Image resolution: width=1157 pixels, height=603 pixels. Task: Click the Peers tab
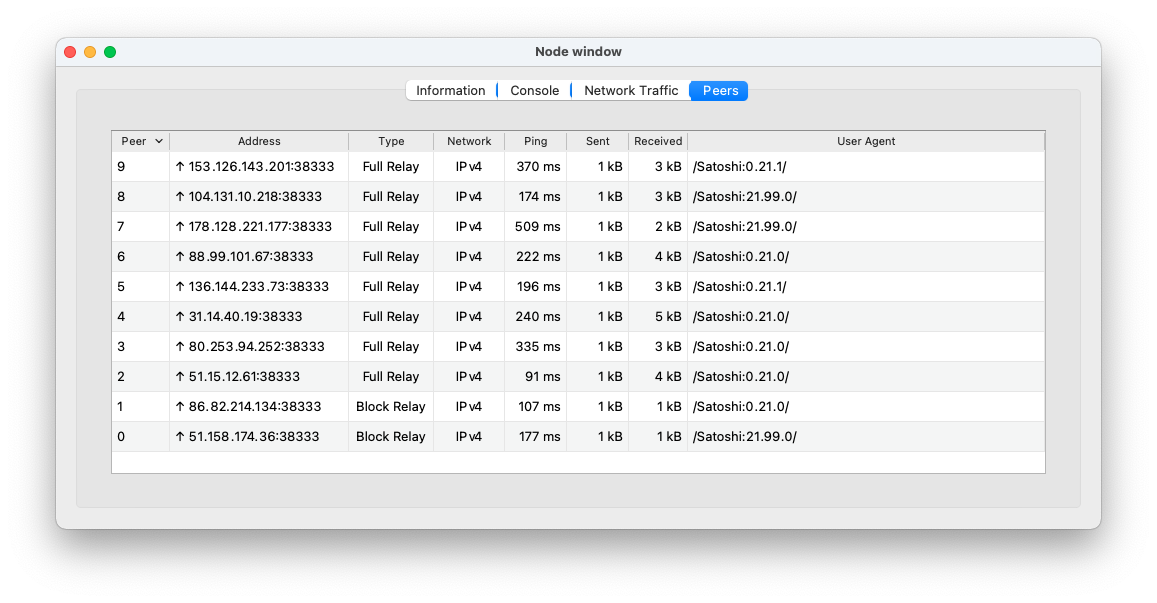719,91
